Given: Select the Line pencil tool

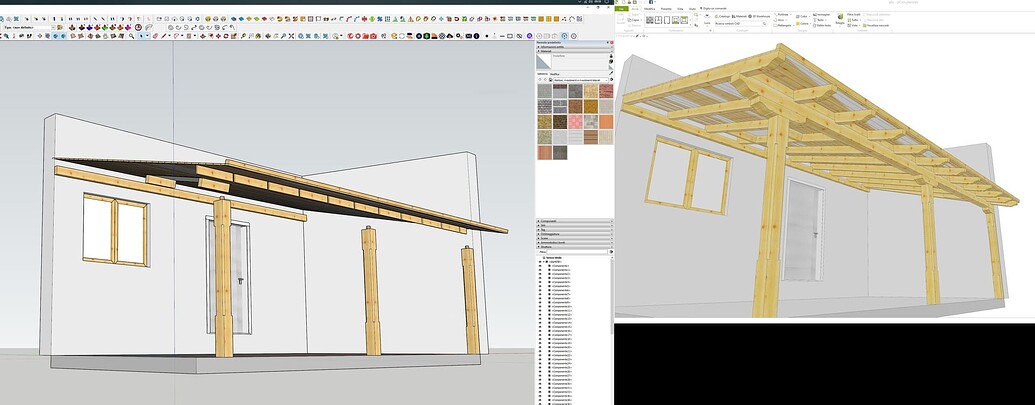Looking at the screenshot, I should (164, 36).
